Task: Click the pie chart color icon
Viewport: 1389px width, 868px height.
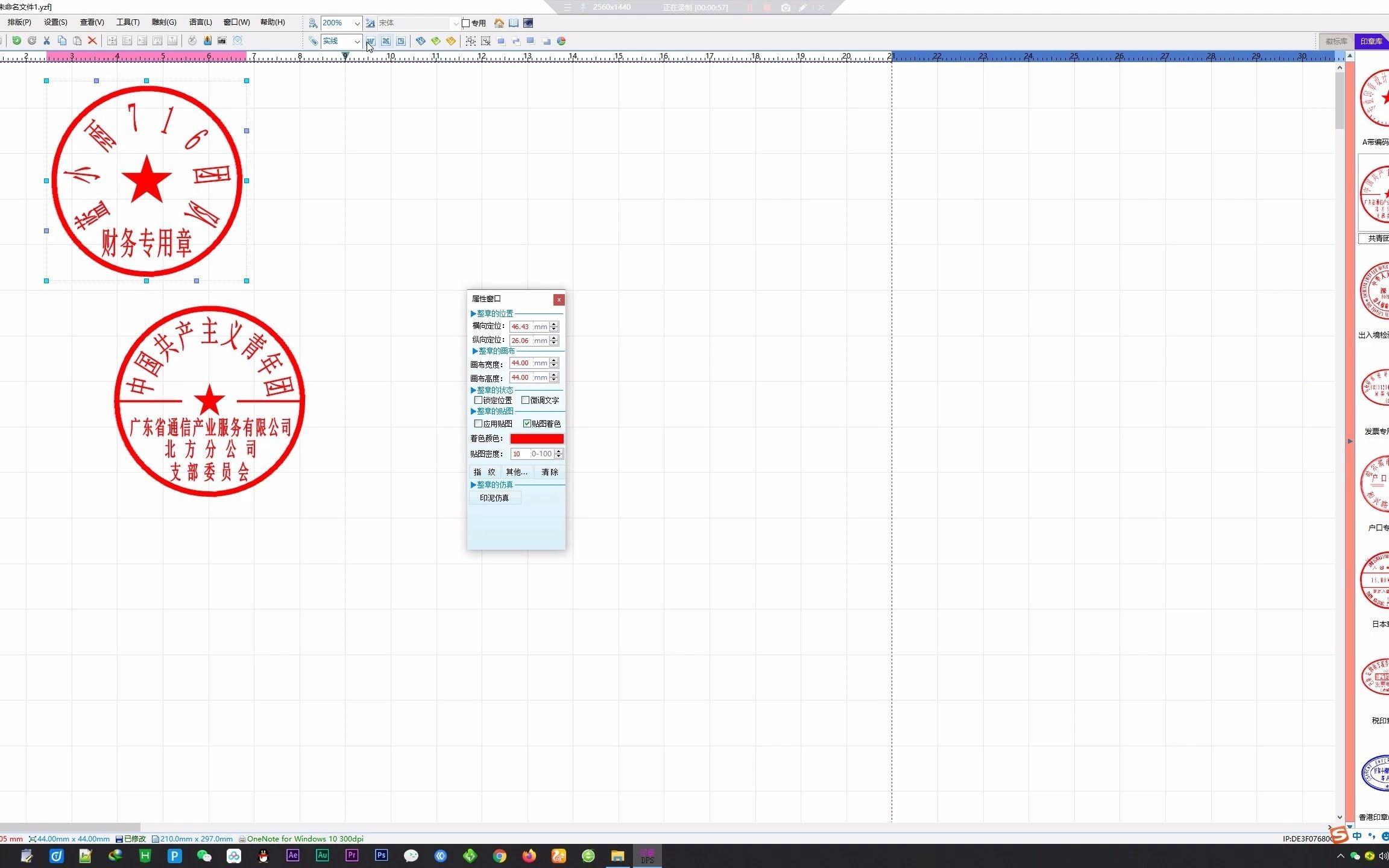Action: [561, 41]
